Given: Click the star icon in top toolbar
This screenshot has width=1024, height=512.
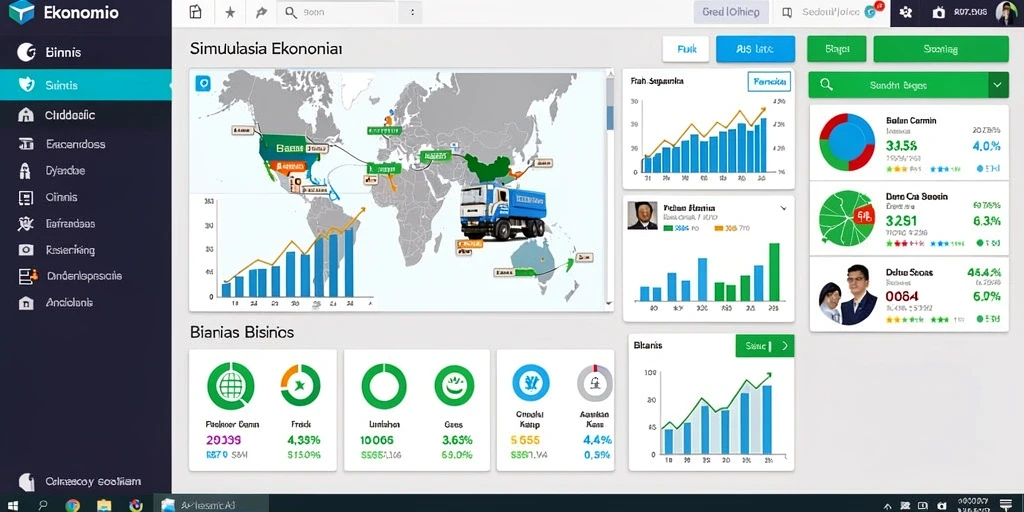Looking at the screenshot, I should click(x=230, y=12).
